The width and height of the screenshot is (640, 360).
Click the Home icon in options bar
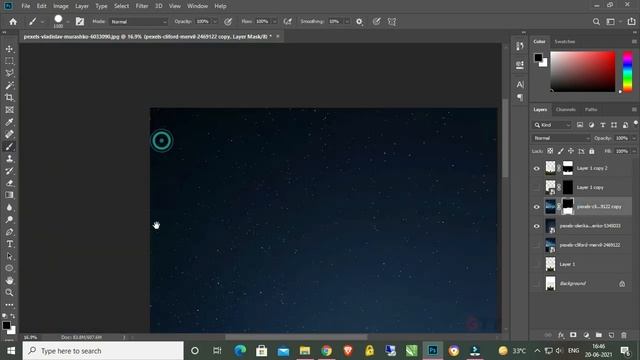[13, 22]
